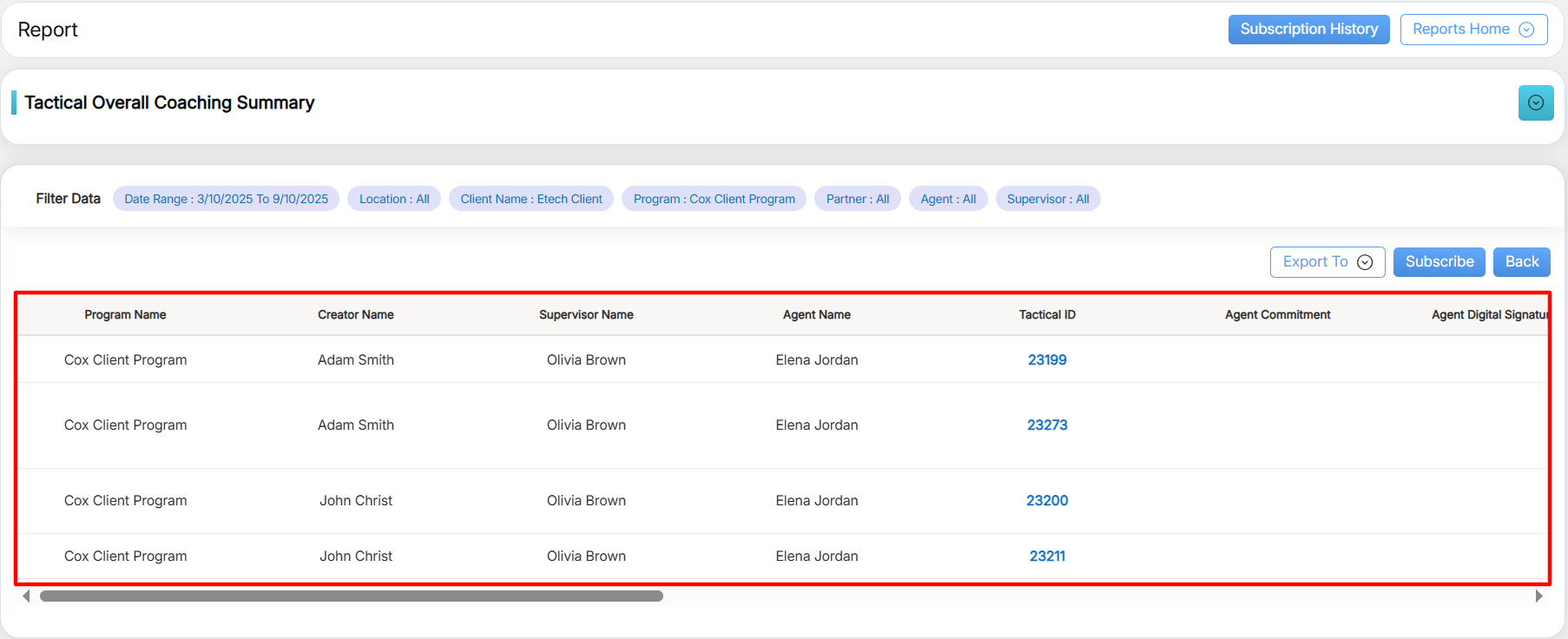Sort by Program Name column header
Image resolution: width=1568 pixels, height=639 pixels.
[125, 315]
